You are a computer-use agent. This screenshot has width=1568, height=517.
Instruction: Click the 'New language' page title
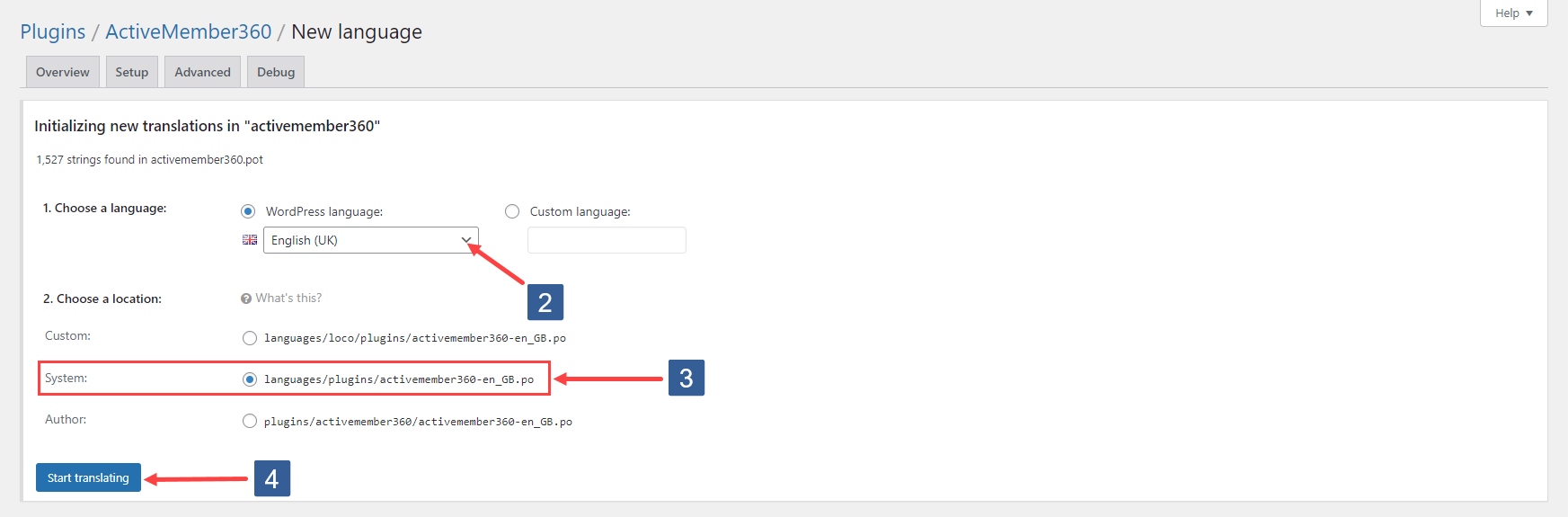[x=357, y=31]
